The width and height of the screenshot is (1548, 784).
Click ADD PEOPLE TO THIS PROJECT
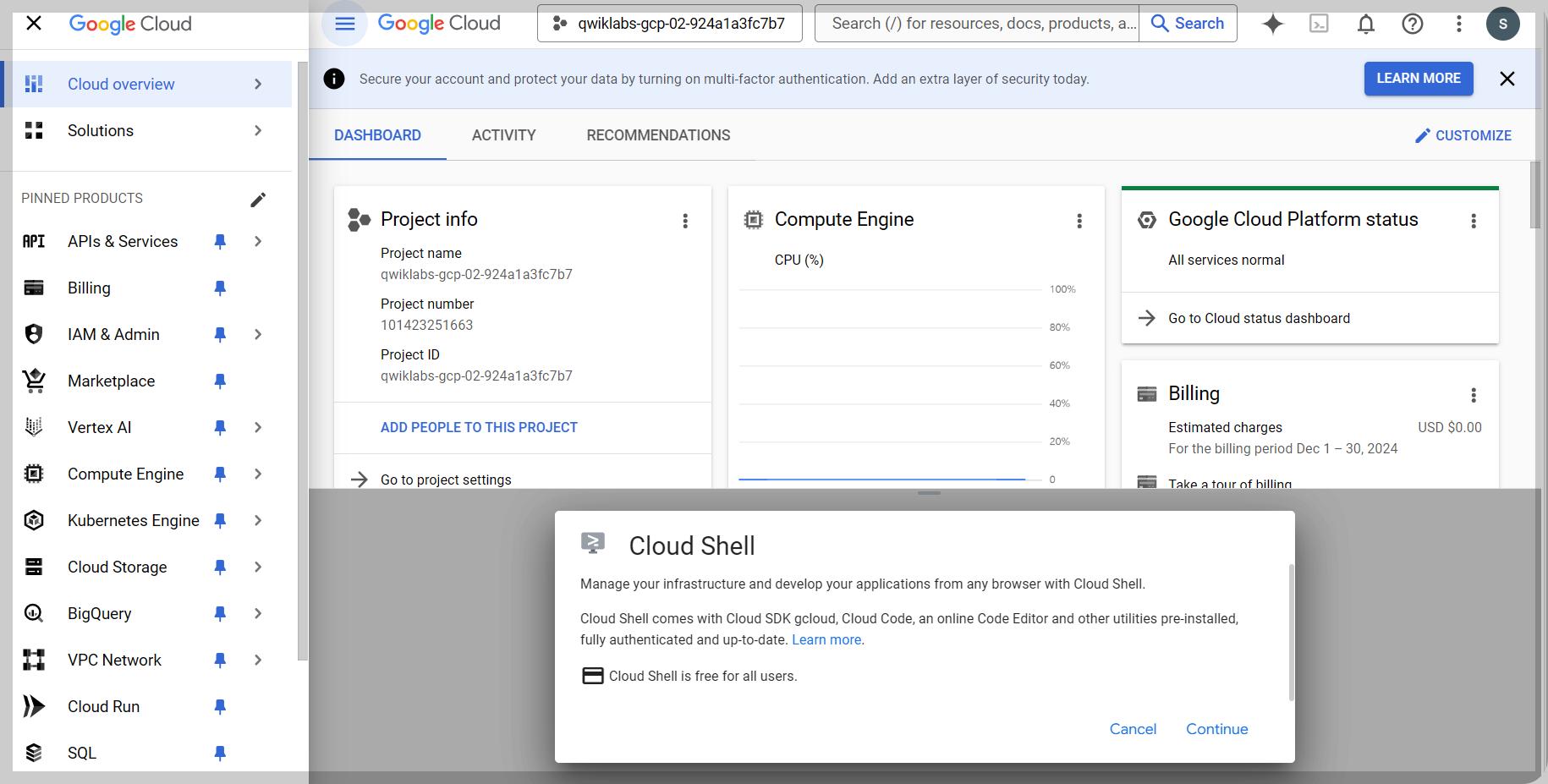(x=479, y=428)
